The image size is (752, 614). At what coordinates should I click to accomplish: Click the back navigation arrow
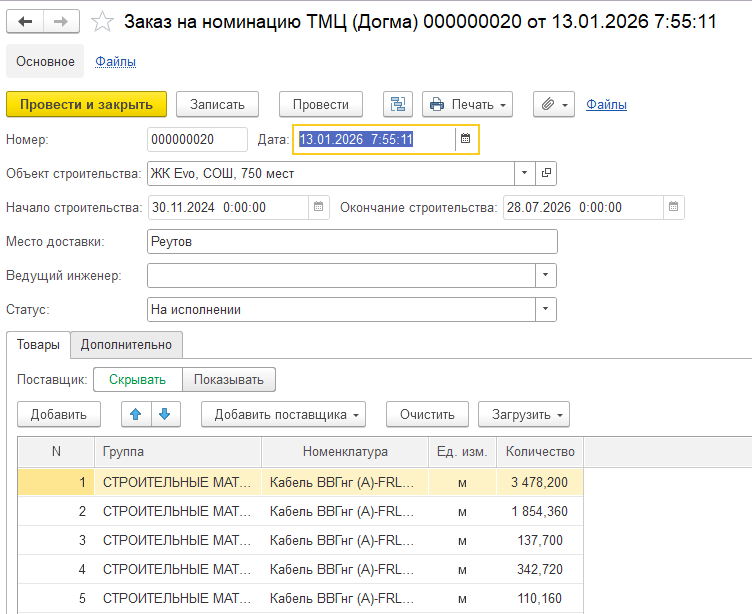pyautogui.click(x=26, y=21)
